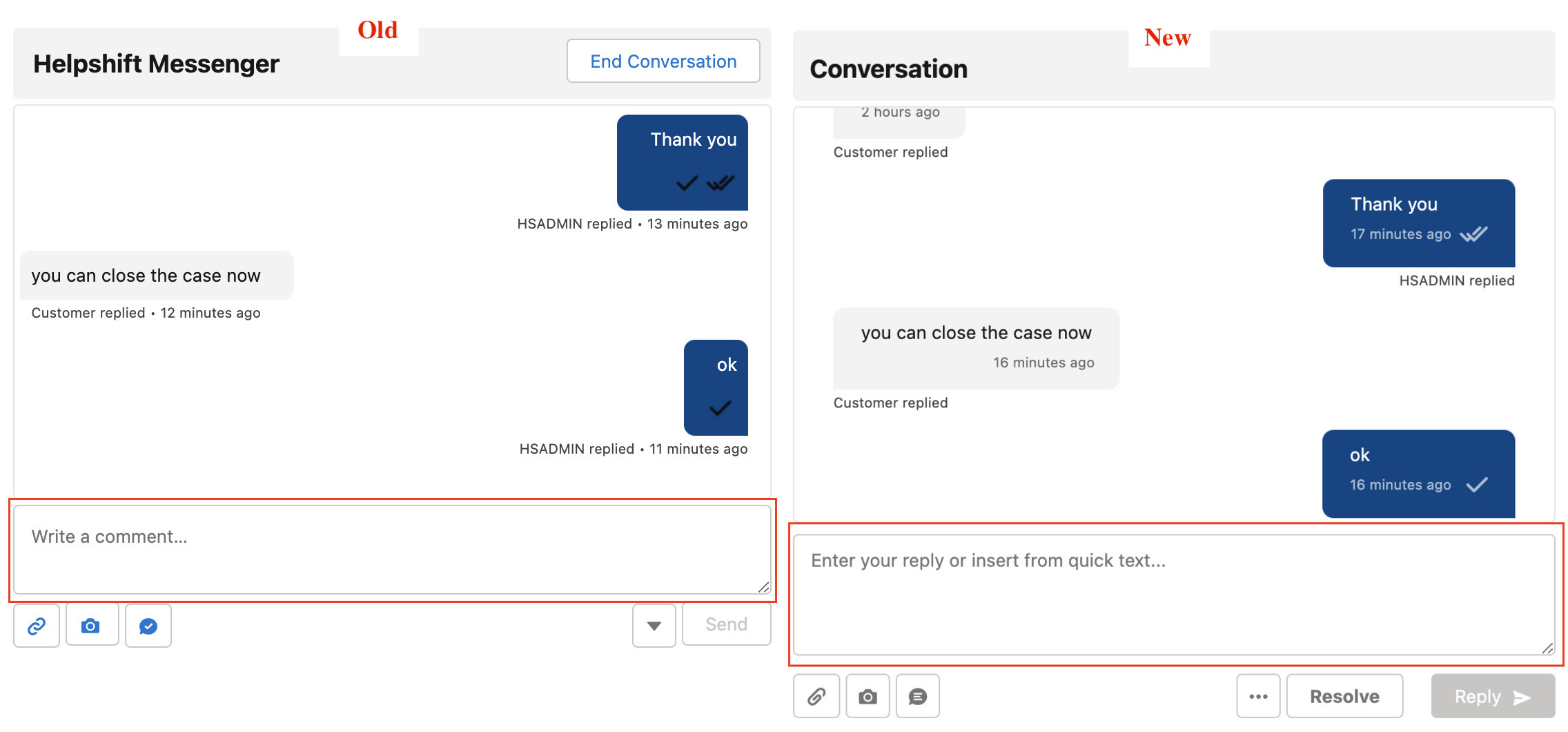Viewport: 1568px width, 732px height.
Task: Click the paperclip attachment icon
Action: (x=816, y=696)
